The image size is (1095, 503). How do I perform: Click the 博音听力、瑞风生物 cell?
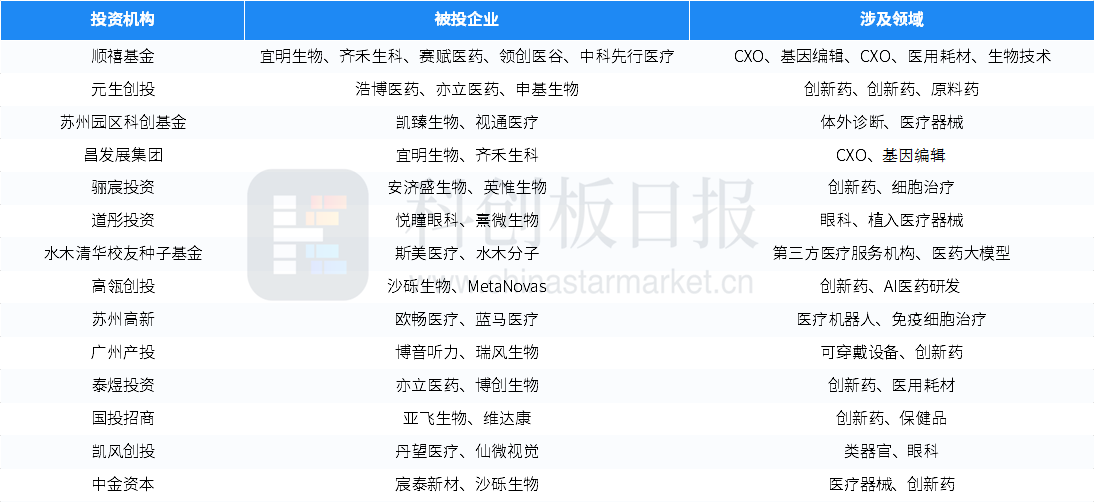click(466, 352)
